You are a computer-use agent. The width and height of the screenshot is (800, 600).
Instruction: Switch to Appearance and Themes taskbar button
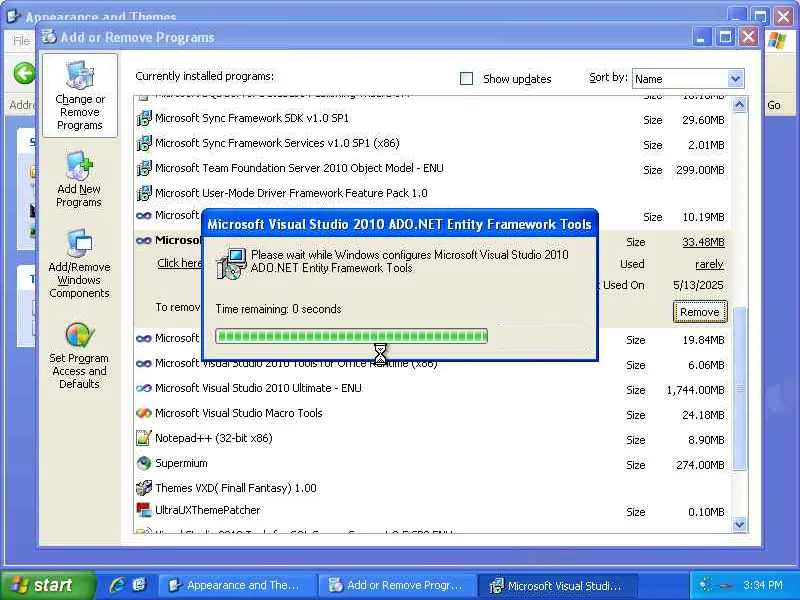pos(236,585)
